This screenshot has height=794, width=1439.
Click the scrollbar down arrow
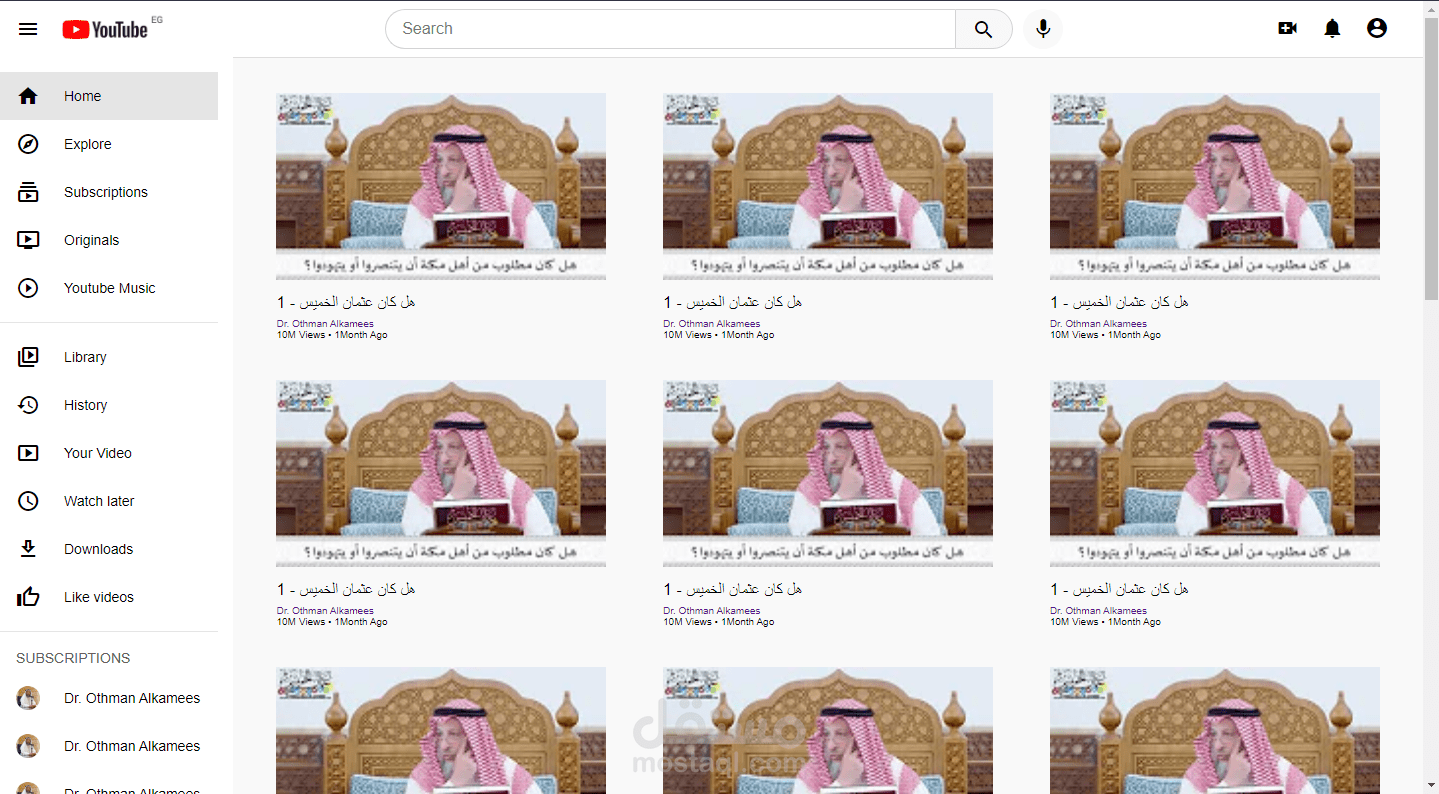[1431, 786]
